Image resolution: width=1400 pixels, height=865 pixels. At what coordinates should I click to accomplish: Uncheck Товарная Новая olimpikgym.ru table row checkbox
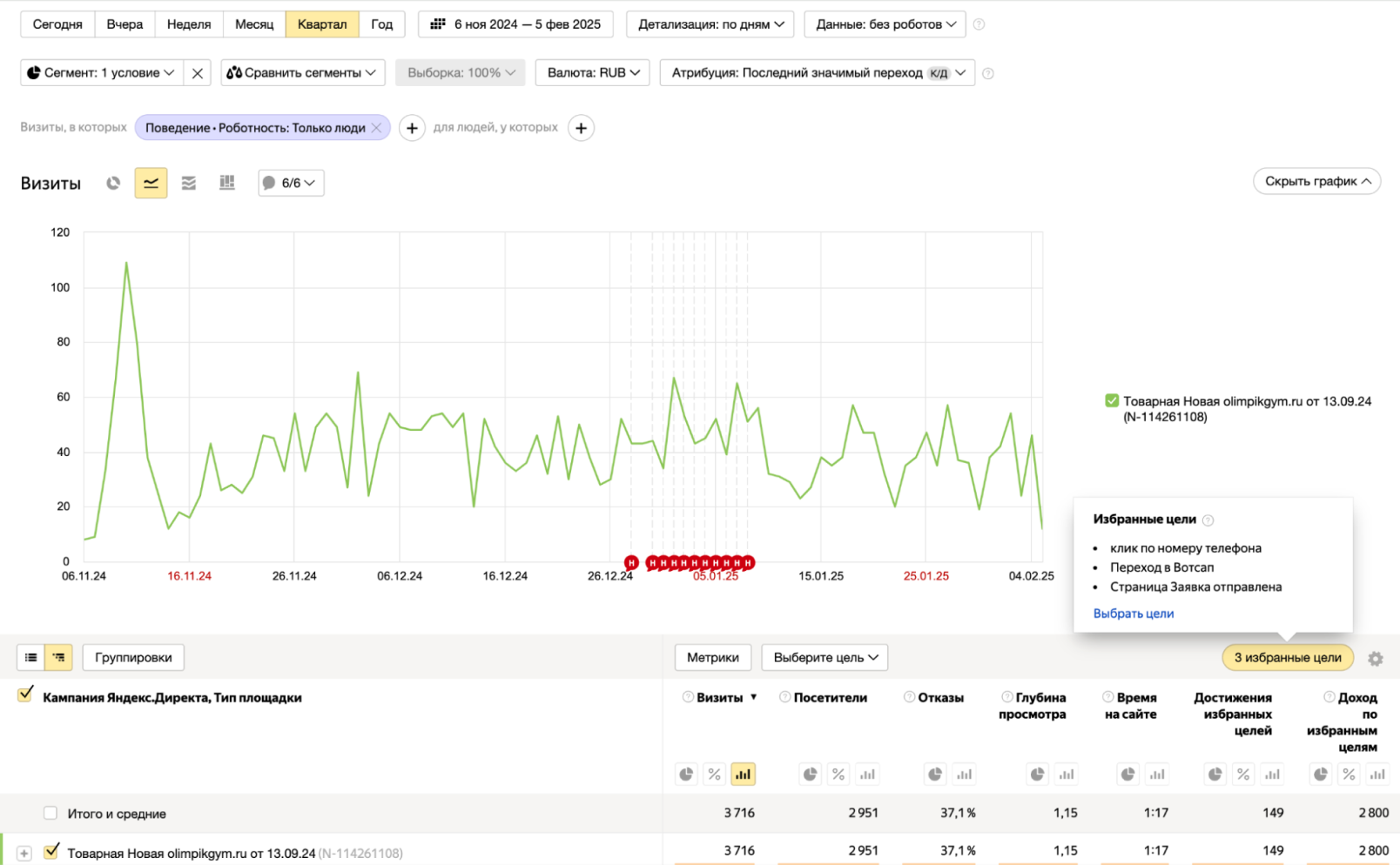pyautogui.click(x=52, y=851)
